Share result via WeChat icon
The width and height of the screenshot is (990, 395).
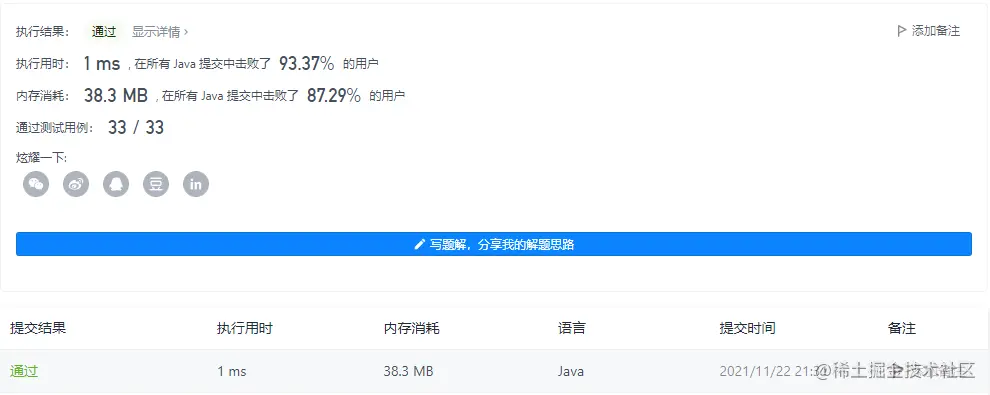[36, 184]
